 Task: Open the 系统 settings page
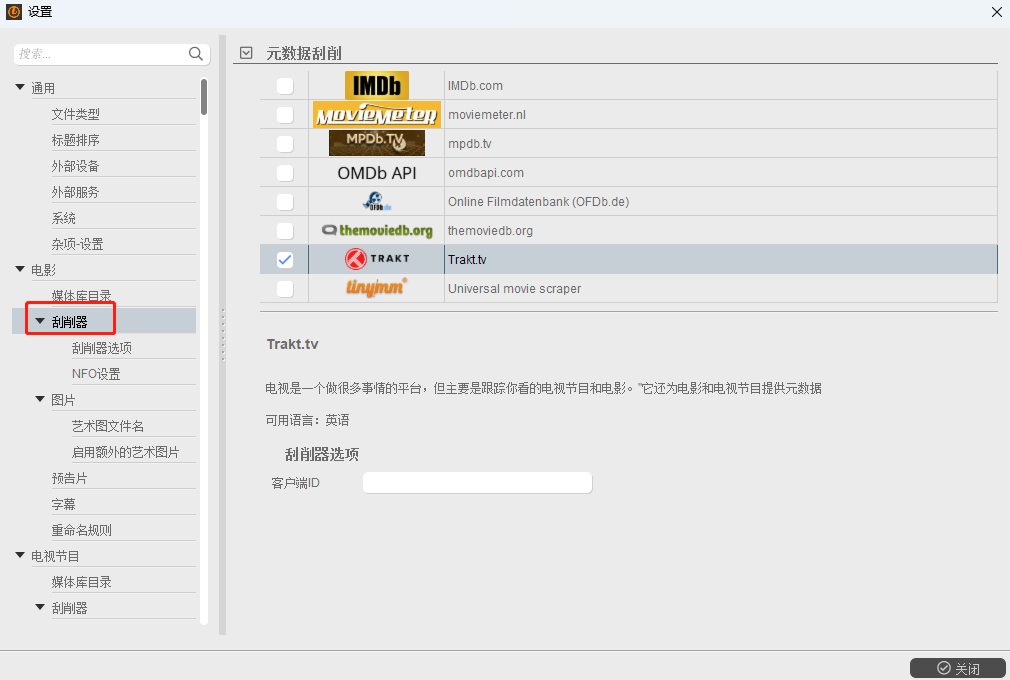click(x=64, y=218)
